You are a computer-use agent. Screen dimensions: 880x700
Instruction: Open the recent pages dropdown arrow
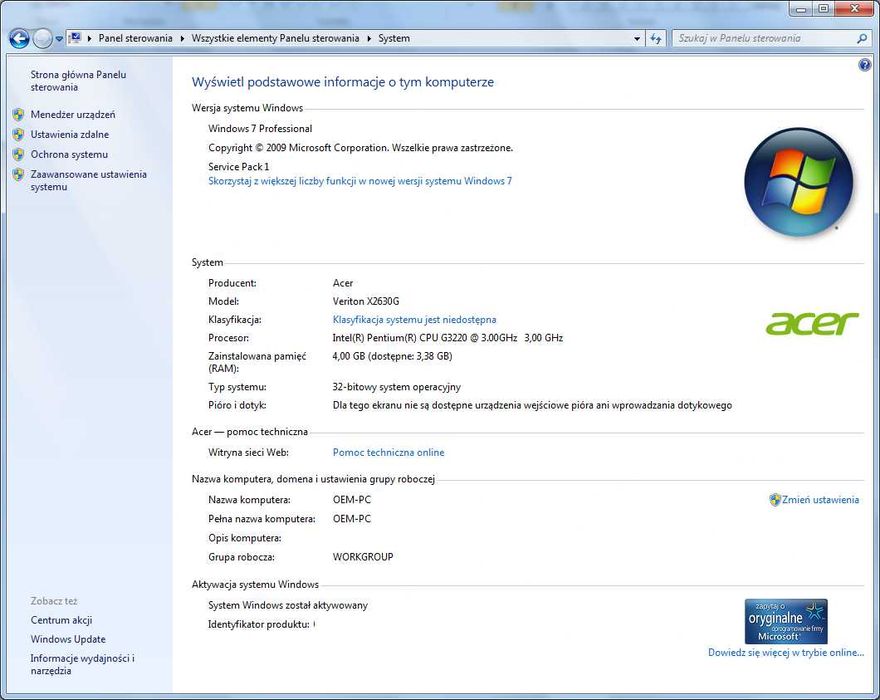tap(59, 39)
